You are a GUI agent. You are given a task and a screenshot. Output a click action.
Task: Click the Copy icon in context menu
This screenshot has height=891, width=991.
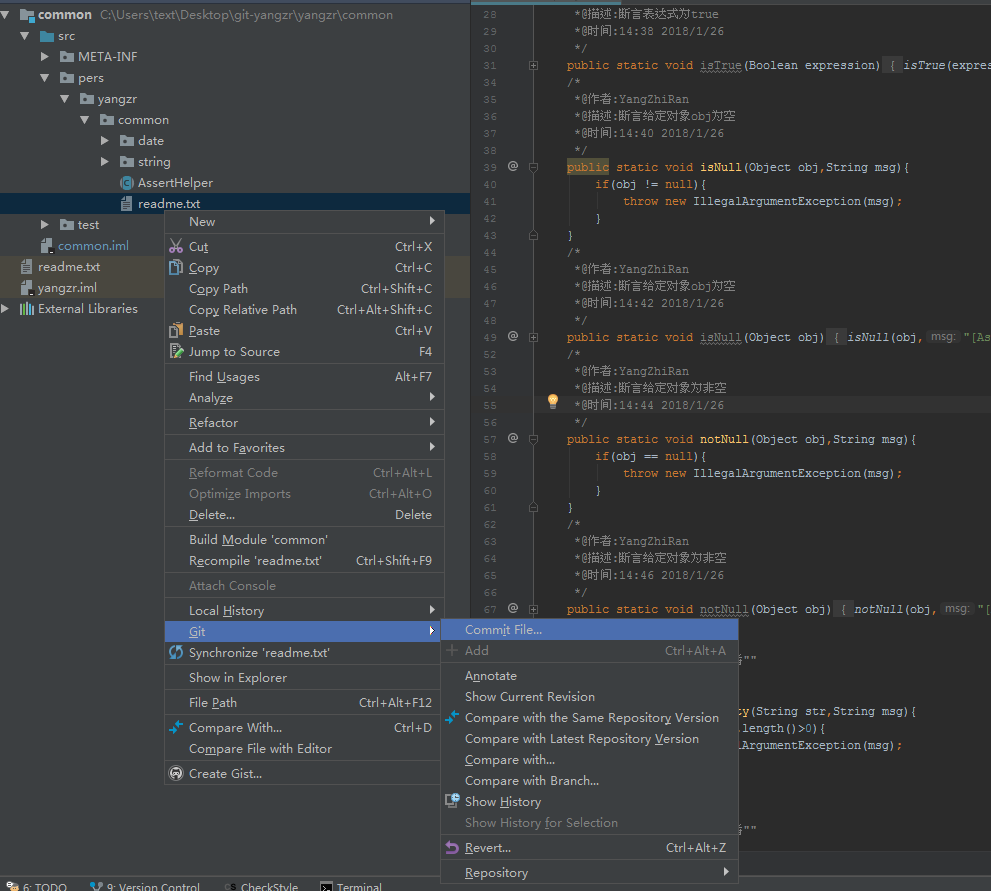pyautogui.click(x=176, y=267)
